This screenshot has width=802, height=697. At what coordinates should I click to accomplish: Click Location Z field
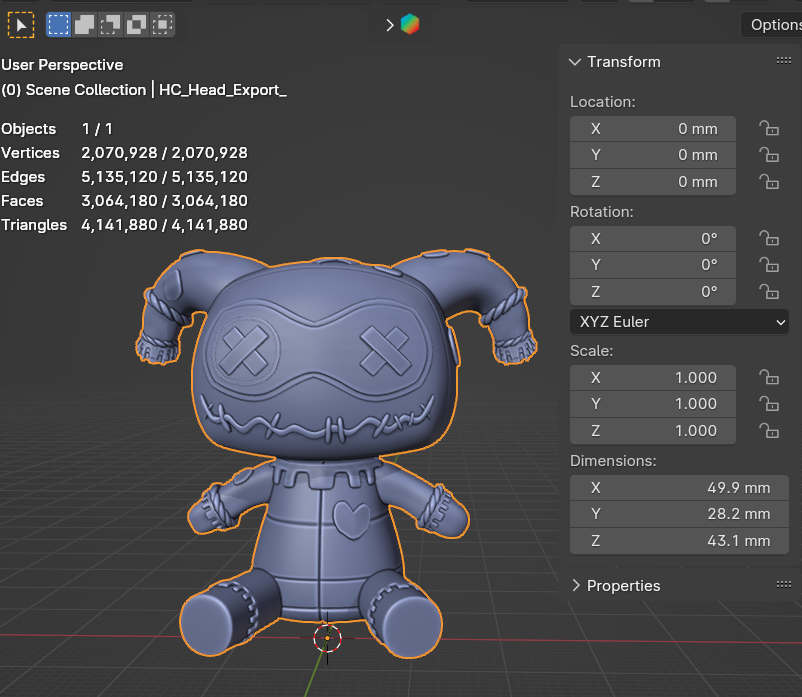pyautogui.click(x=653, y=182)
